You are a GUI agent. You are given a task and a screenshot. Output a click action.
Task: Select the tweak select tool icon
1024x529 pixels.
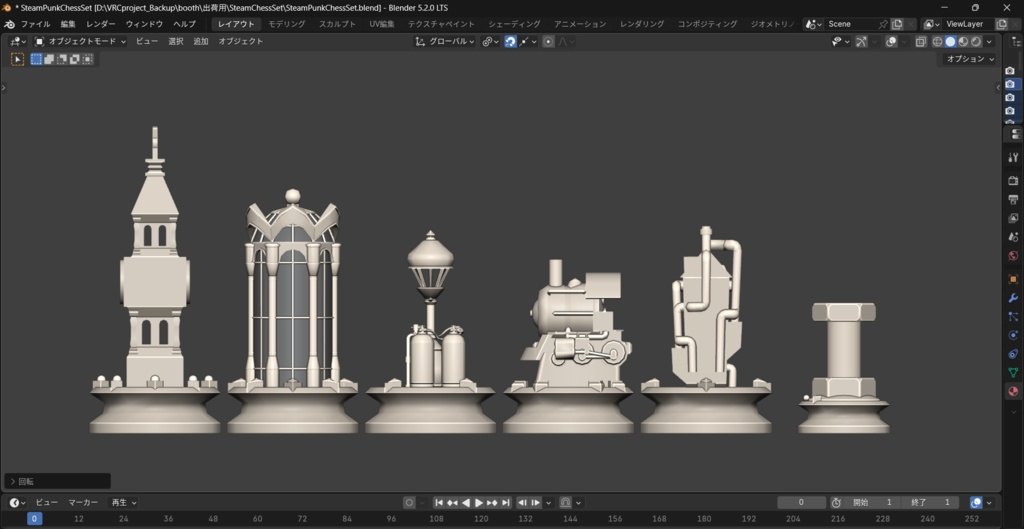17,59
